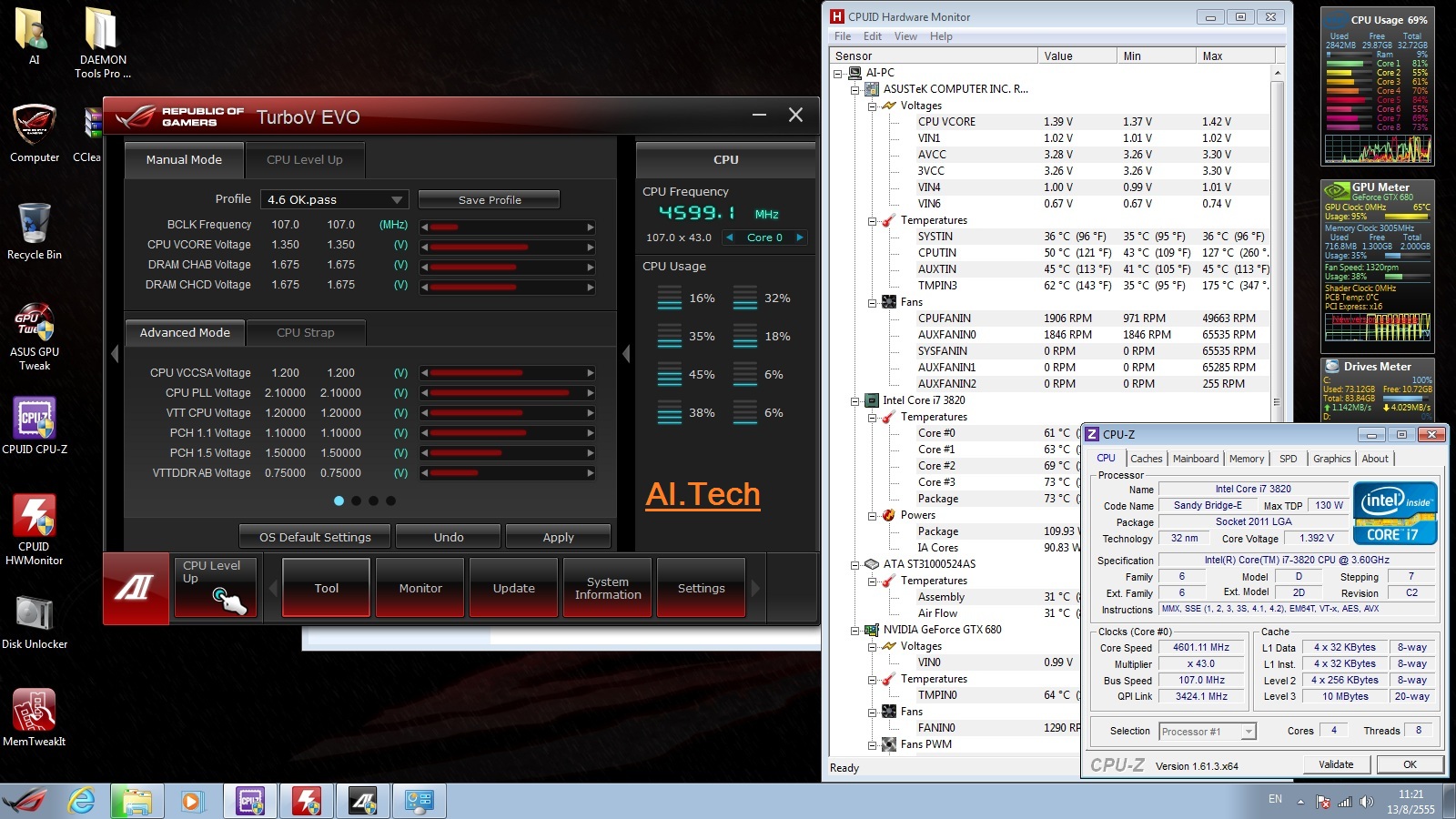Click the Value column header in HWMonitor
Image resolution: width=1456 pixels, height=819 pixels.
click(1077, 56)
